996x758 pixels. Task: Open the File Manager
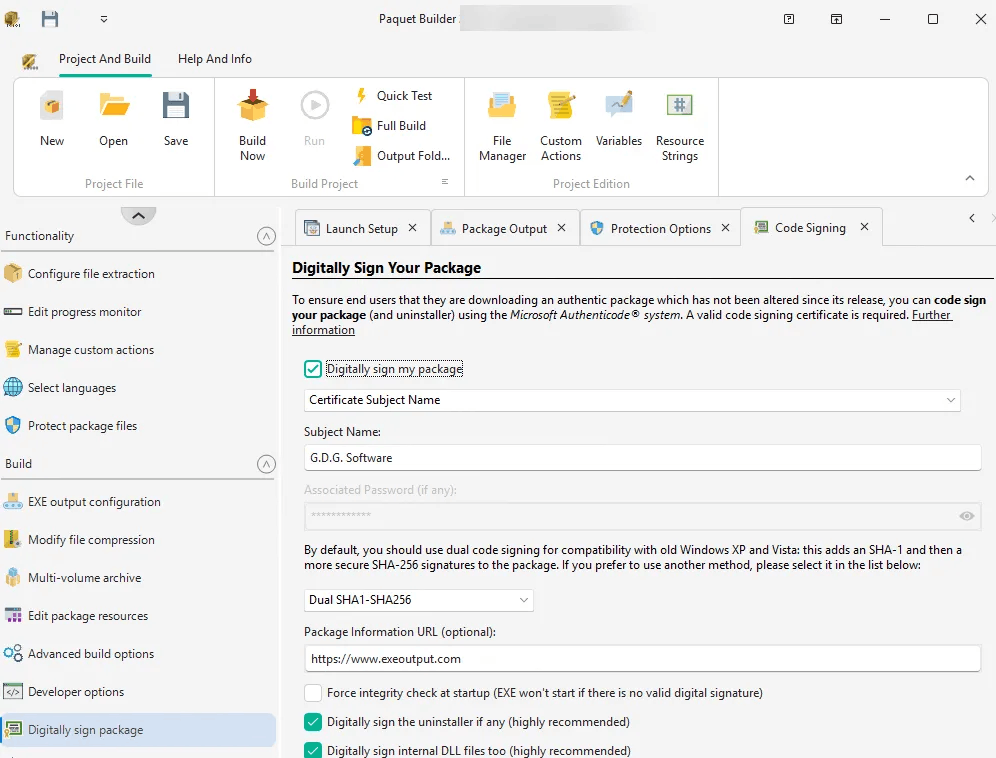pyautogui.click(x=502, y=127)
